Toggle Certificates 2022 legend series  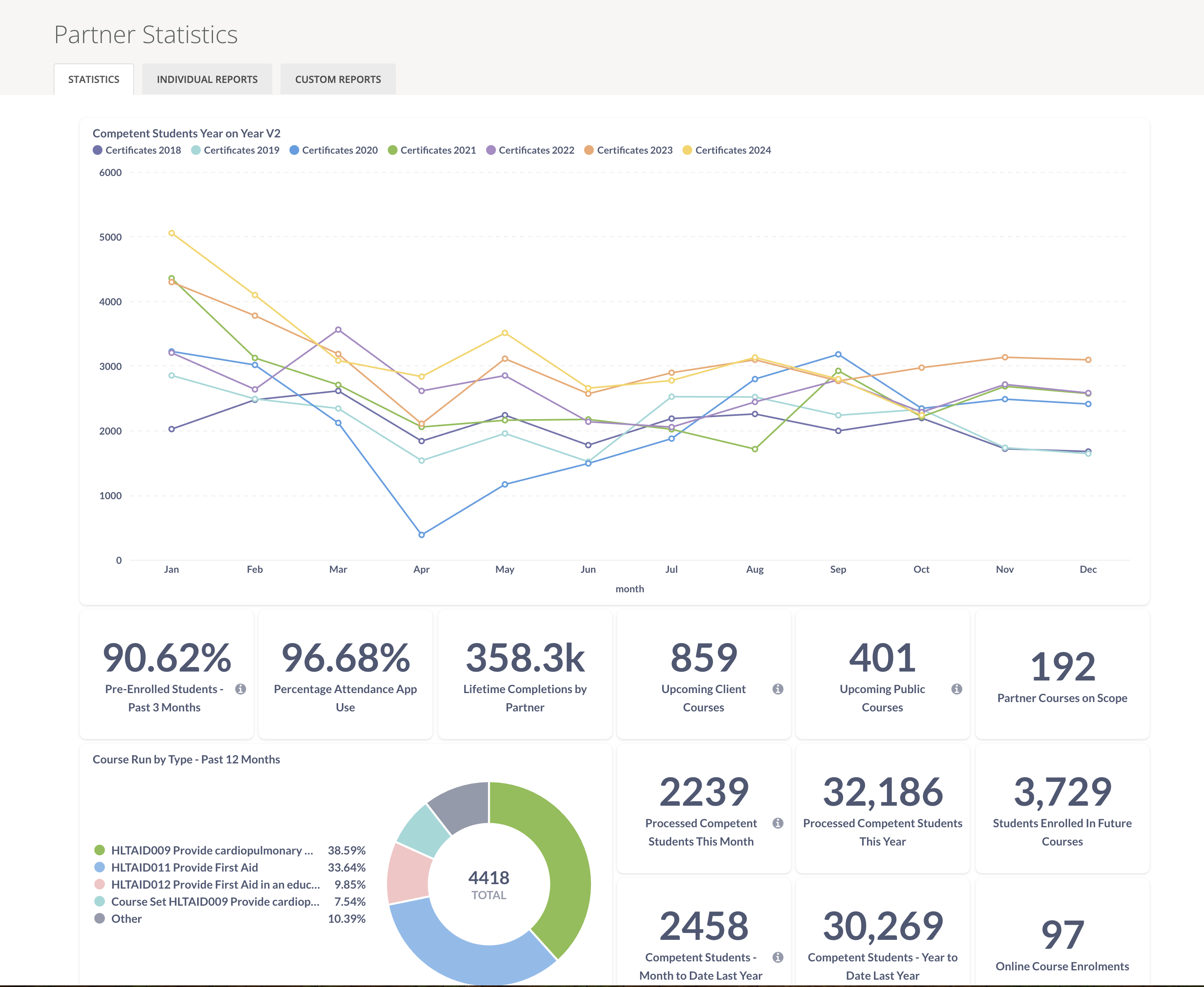coord(530,150)
